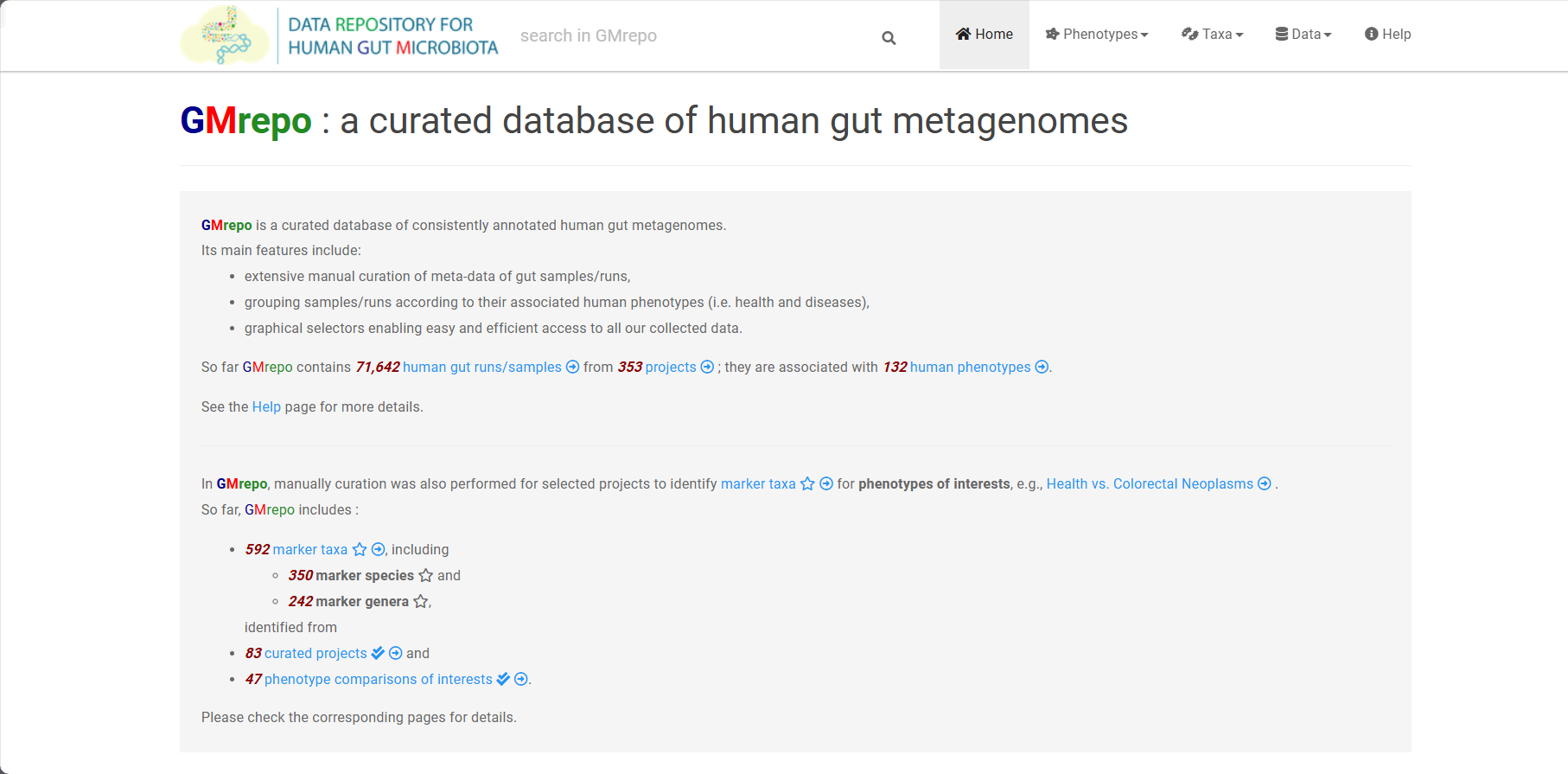This screenshot has height=774, width=1568.
Task: Click checkmark icon after phenotype comparisons of interests
Action: tap(503, 679)
